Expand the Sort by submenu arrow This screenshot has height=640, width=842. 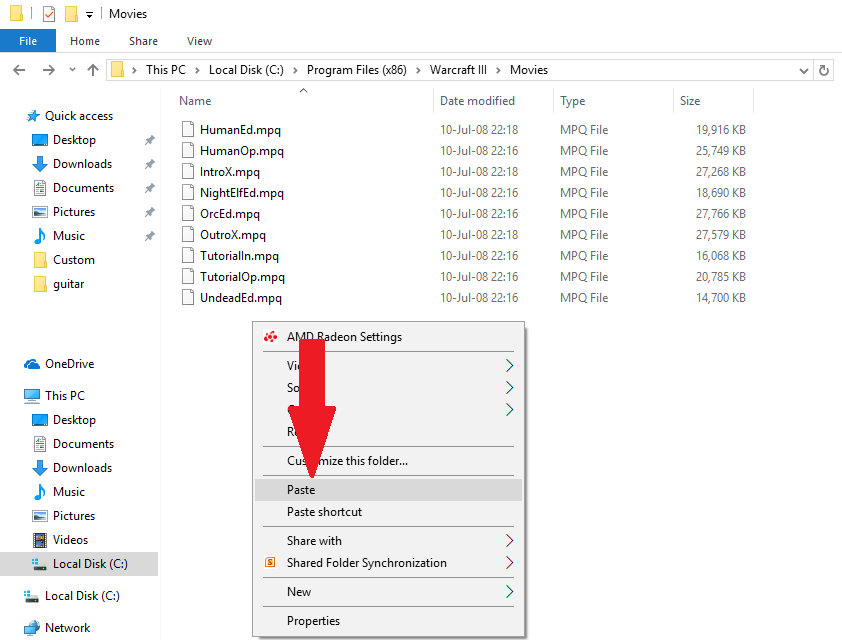coord(509,388)
